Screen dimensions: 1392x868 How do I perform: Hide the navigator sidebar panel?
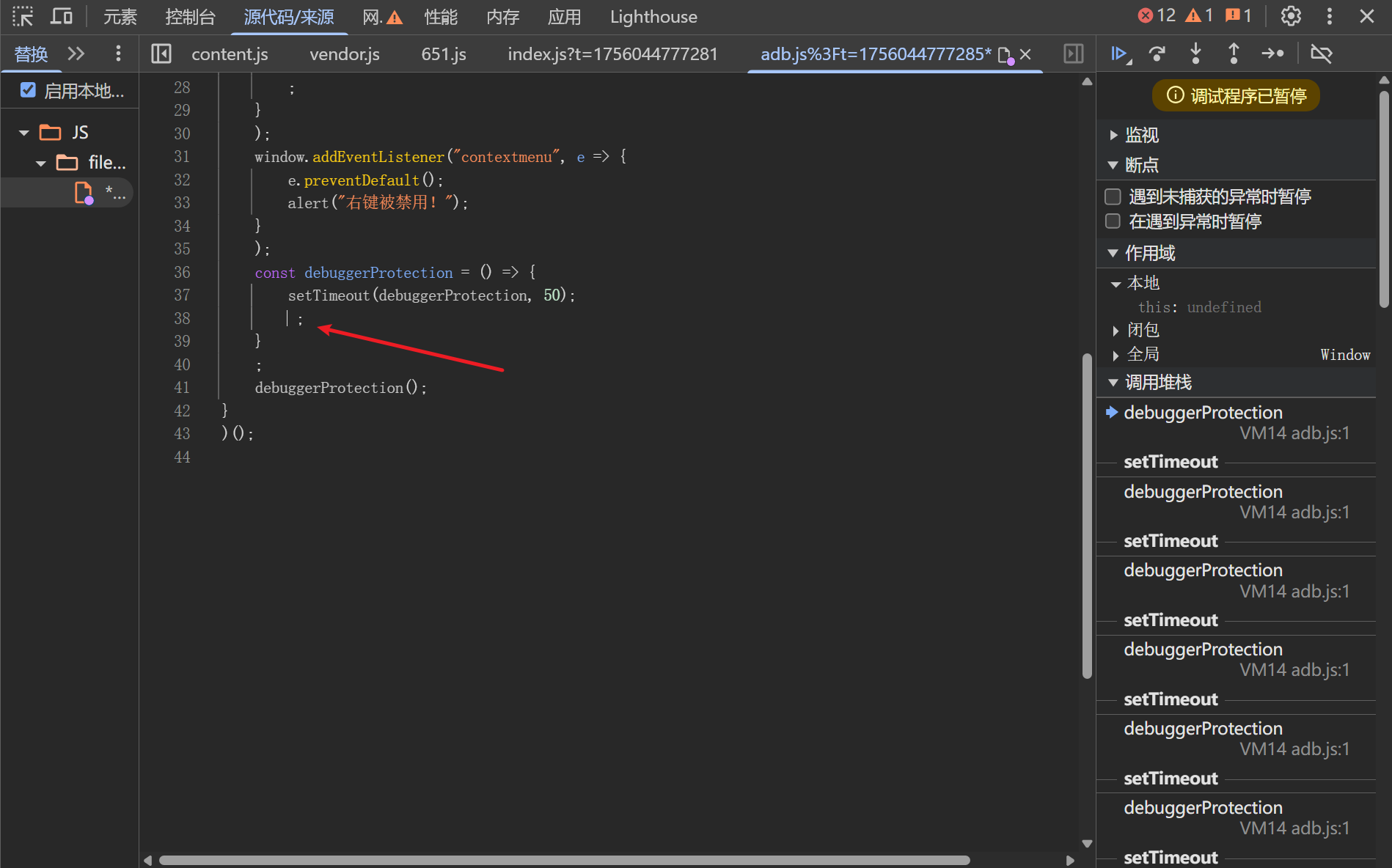pyautogui.click(x=161, y=54)
